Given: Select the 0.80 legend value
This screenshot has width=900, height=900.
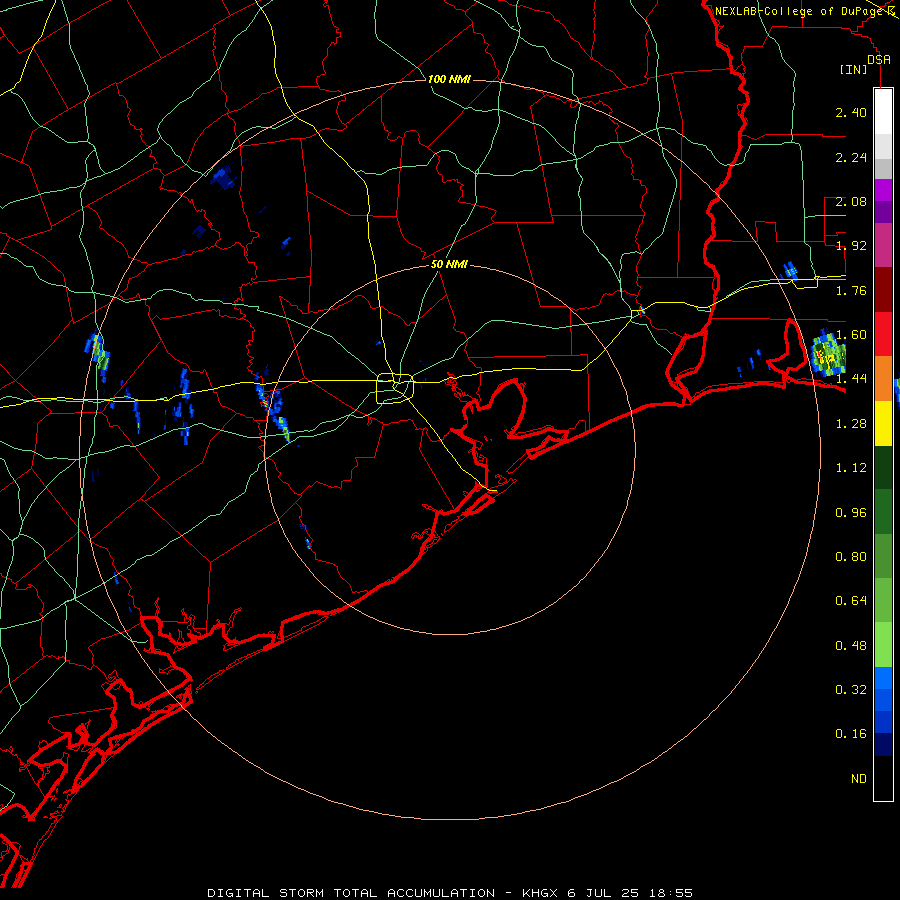Looking at the screenshot, I should 851,557.
